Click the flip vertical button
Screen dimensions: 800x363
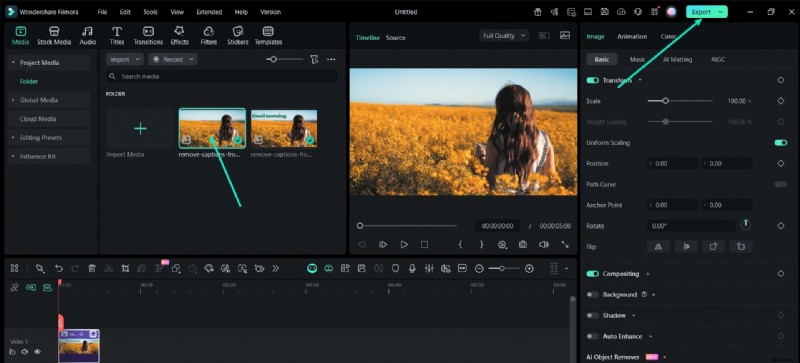pyautogui.click(x=686, y=247)
